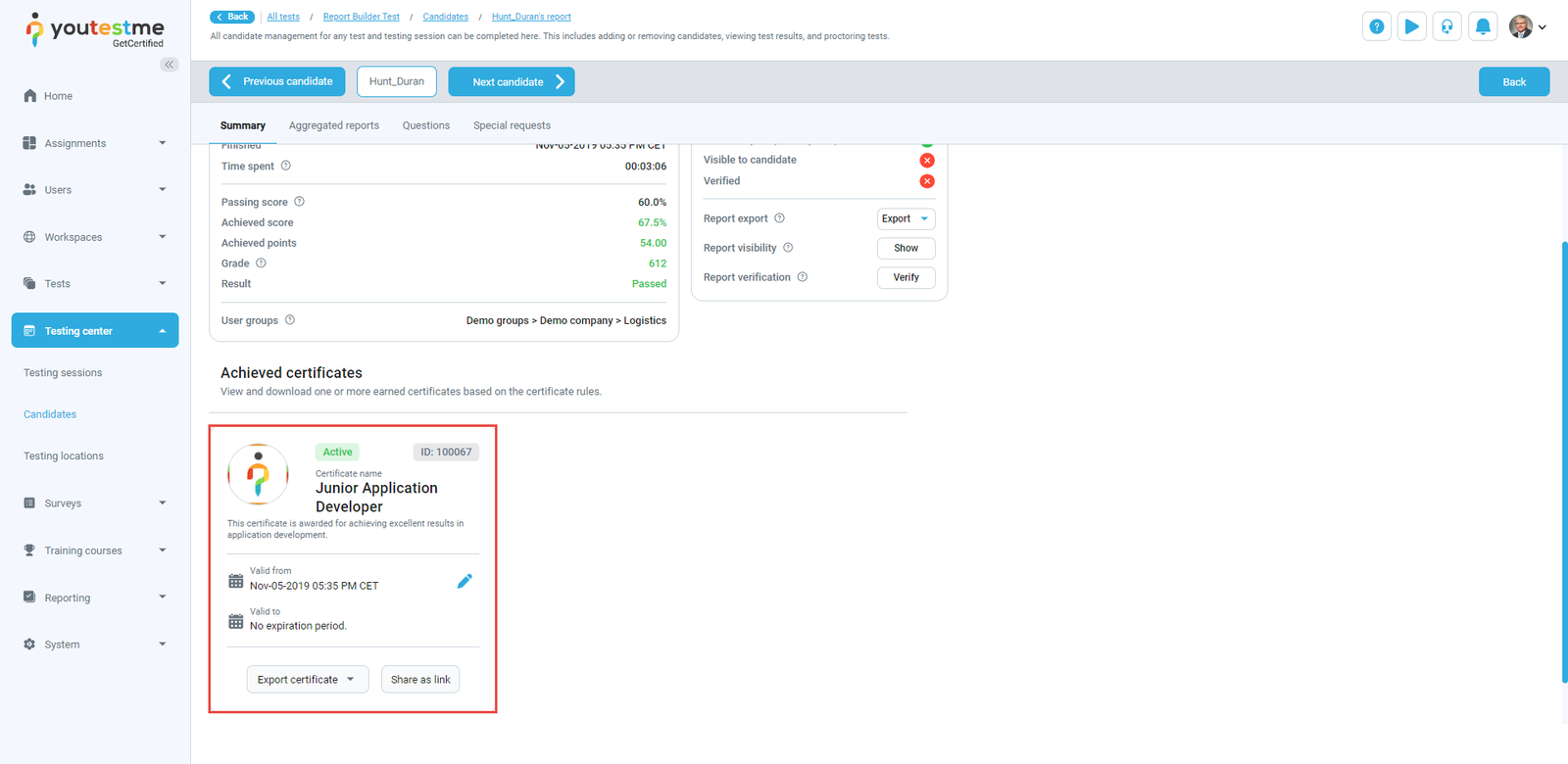Screen dimensions: 1568x764
Task: Click the Show report visibility button
Action: [x=906, y=248]
